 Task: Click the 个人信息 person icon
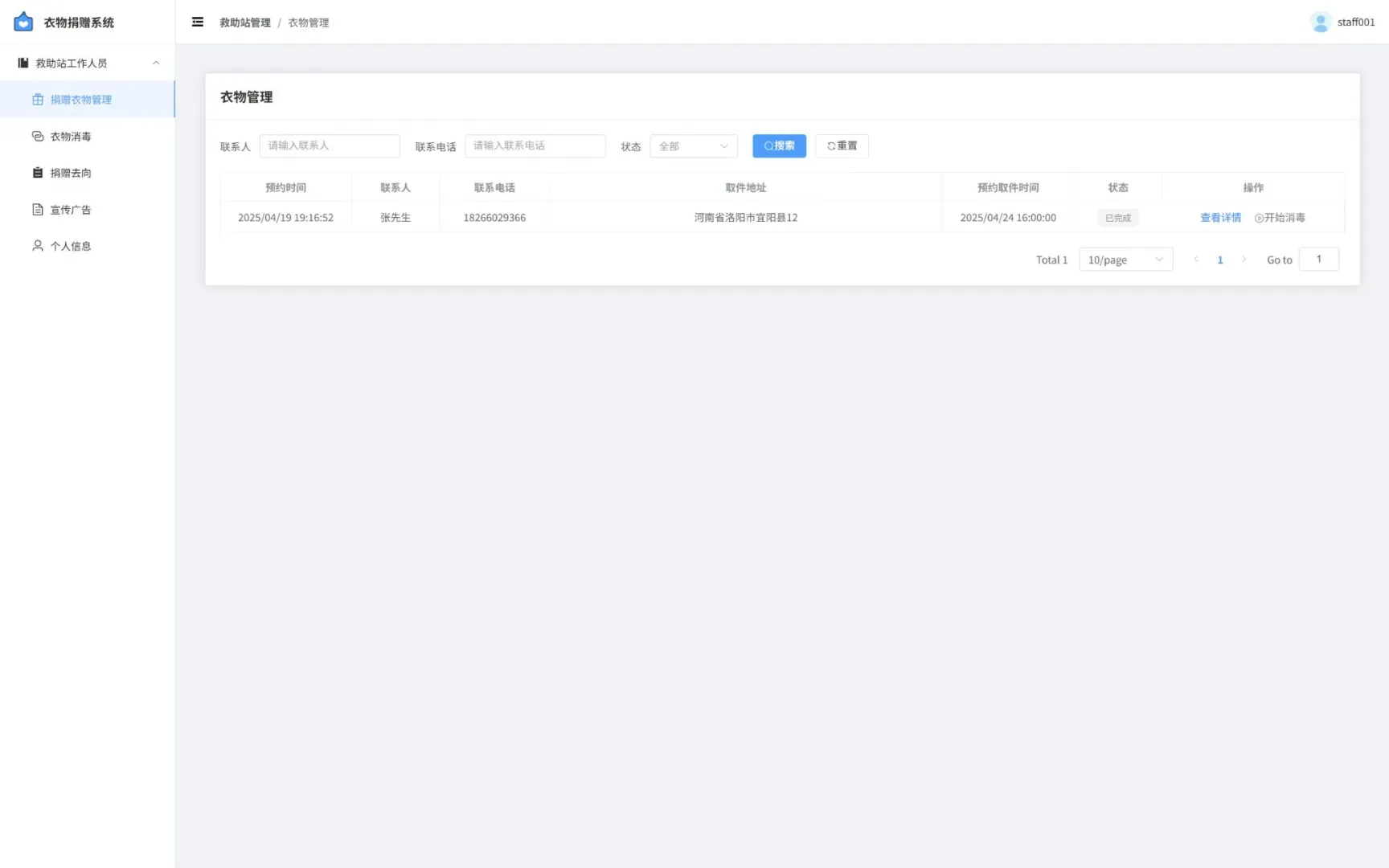point(38,246)
